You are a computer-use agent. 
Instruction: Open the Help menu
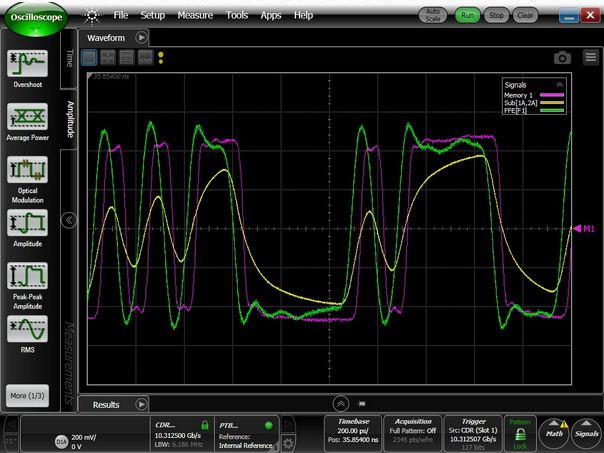tap(304, 15)
